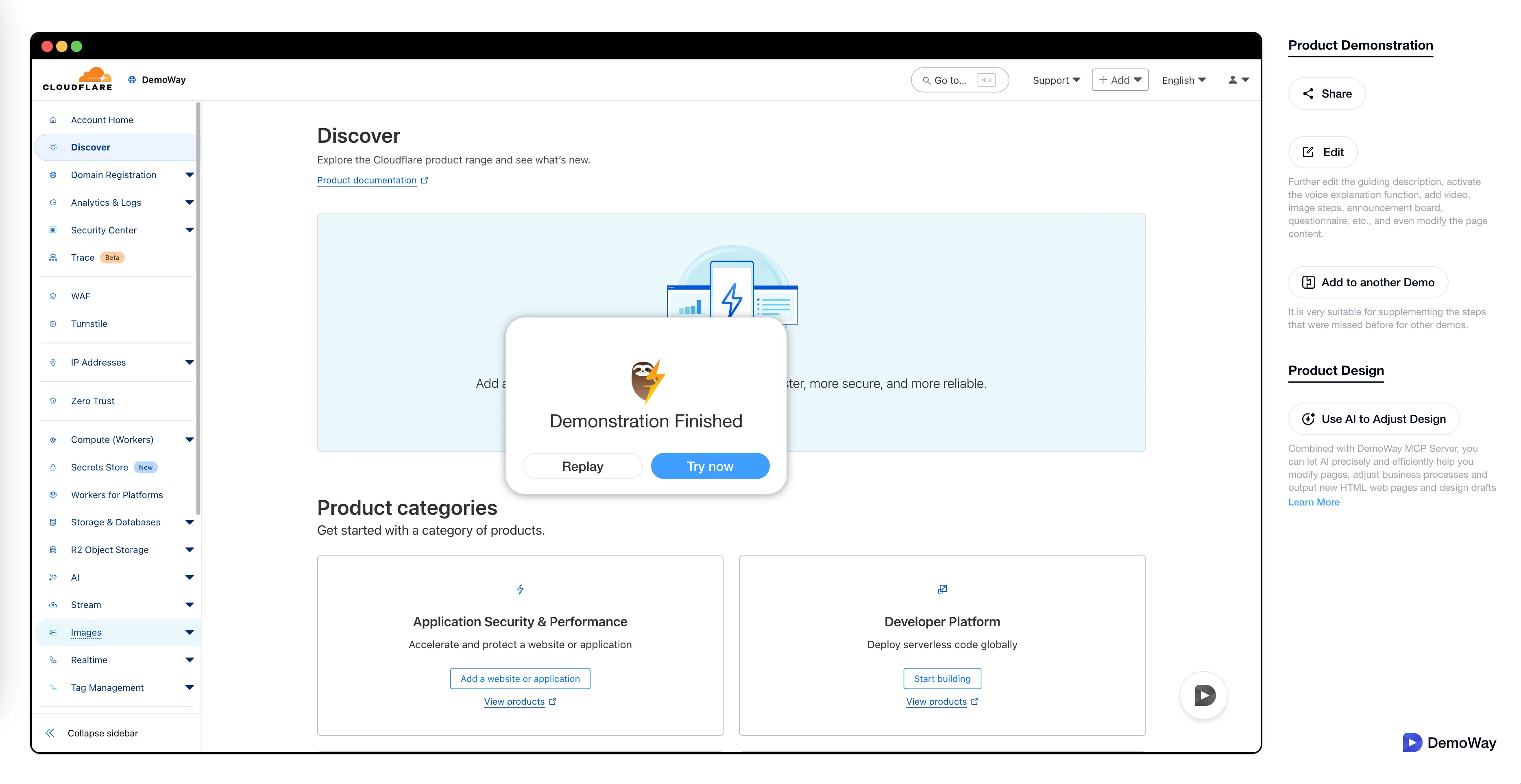Click the Stream cloud icon

tap(53, 605)
